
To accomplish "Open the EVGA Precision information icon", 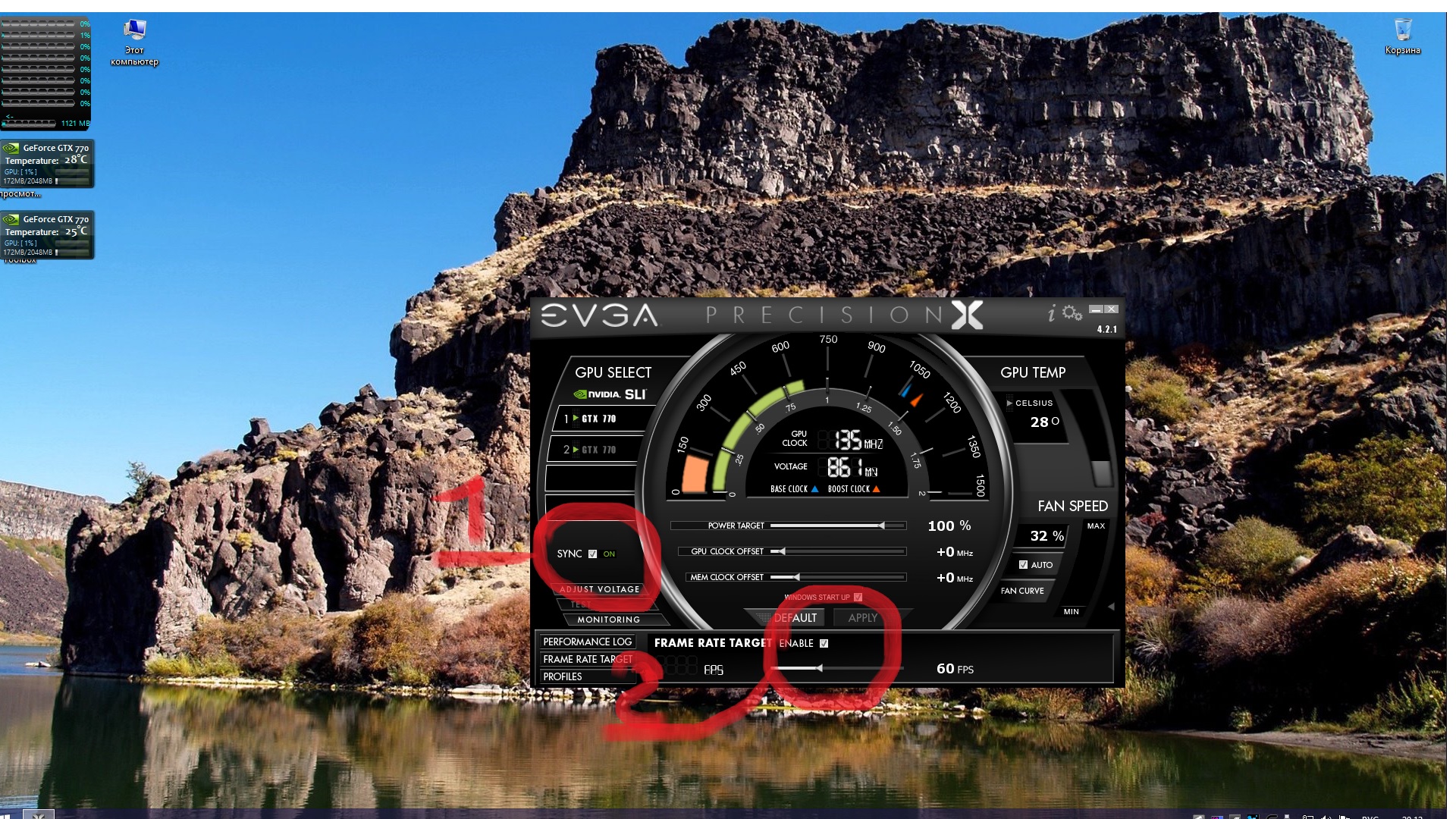I will 1051,313.
